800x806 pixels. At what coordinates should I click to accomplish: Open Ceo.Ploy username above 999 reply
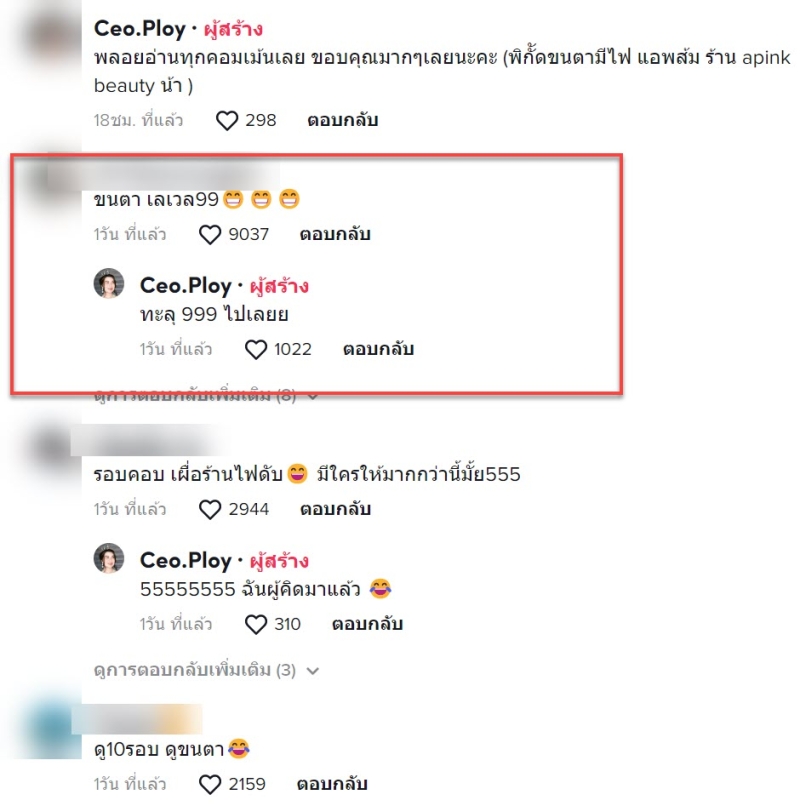click(x=186, y=285)
